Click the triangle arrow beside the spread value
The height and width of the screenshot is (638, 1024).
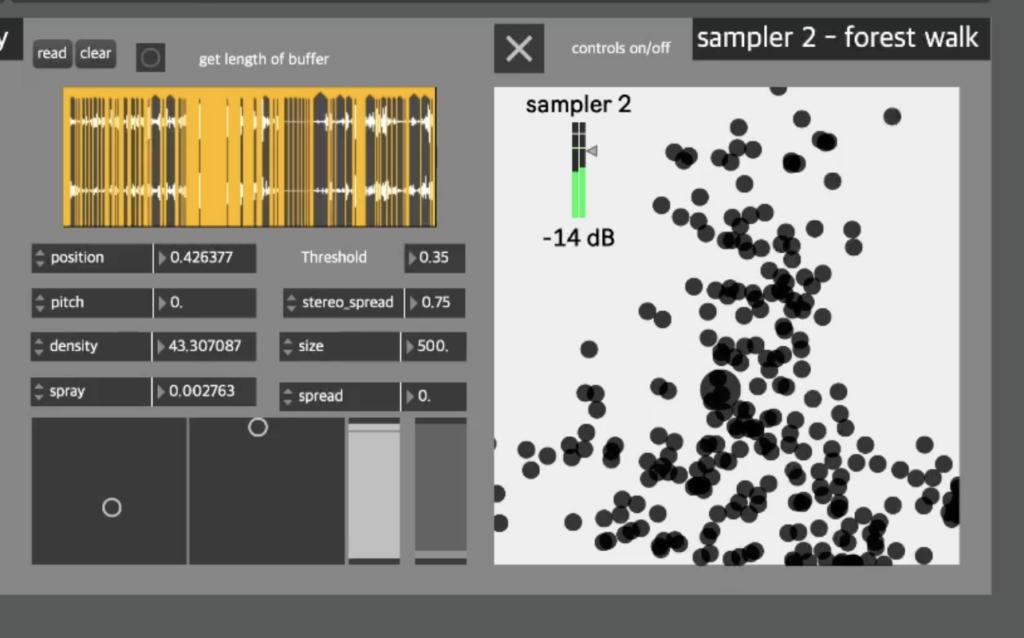pos(413,396)
